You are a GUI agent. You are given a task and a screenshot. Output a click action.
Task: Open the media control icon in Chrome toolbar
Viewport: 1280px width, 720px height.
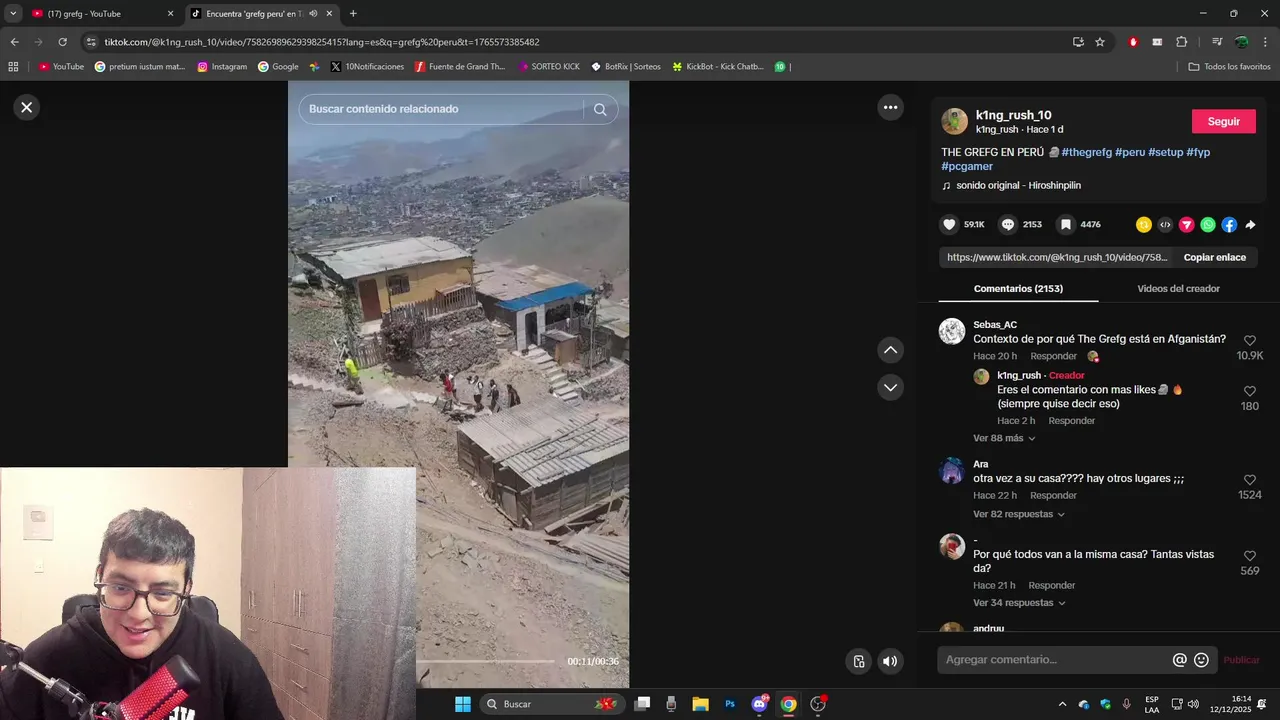(x=1216, y=42)
